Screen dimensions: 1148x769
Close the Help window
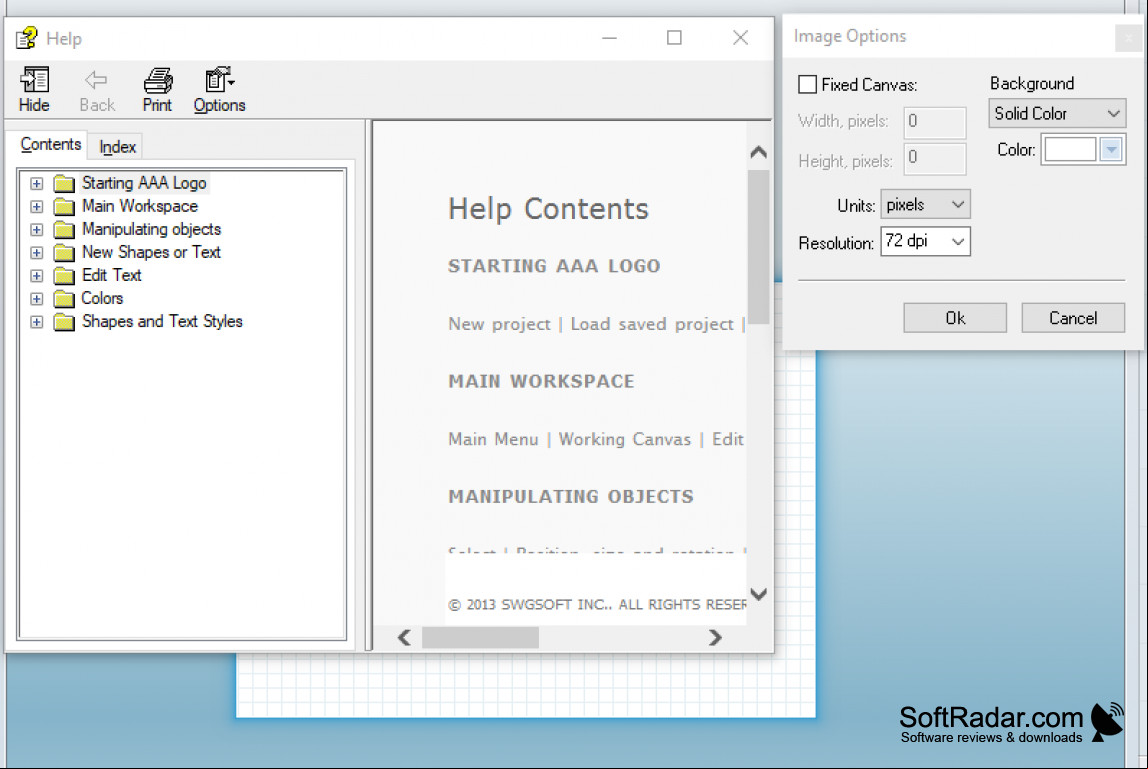pos(740,37)
